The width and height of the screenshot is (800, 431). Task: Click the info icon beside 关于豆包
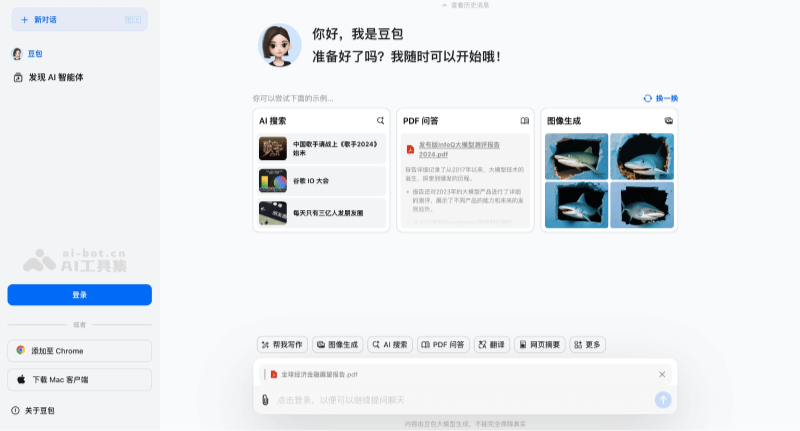coord(15,411)
